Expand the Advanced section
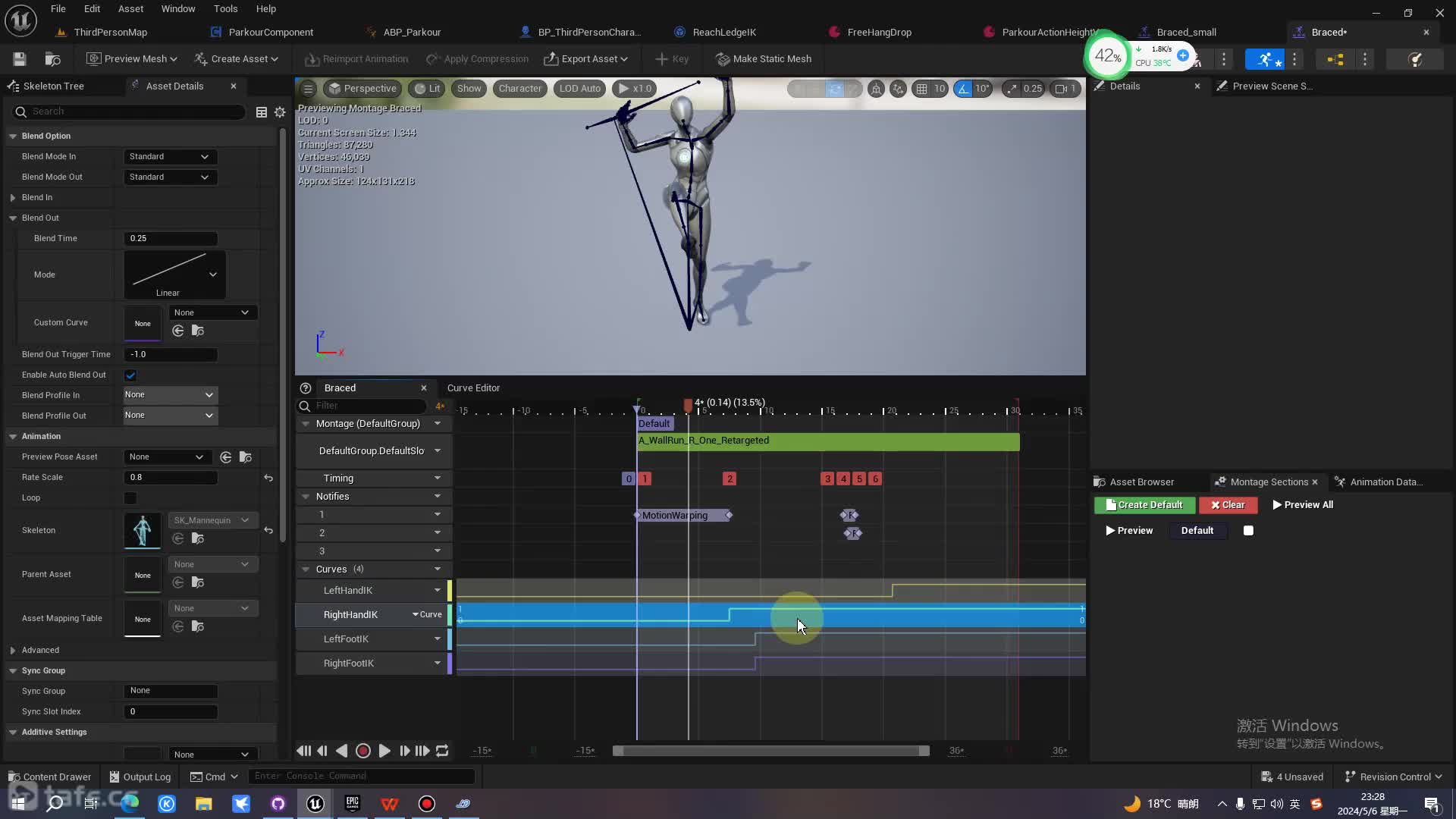Viewport: 1456px width, 819px height. click(13, 651)
